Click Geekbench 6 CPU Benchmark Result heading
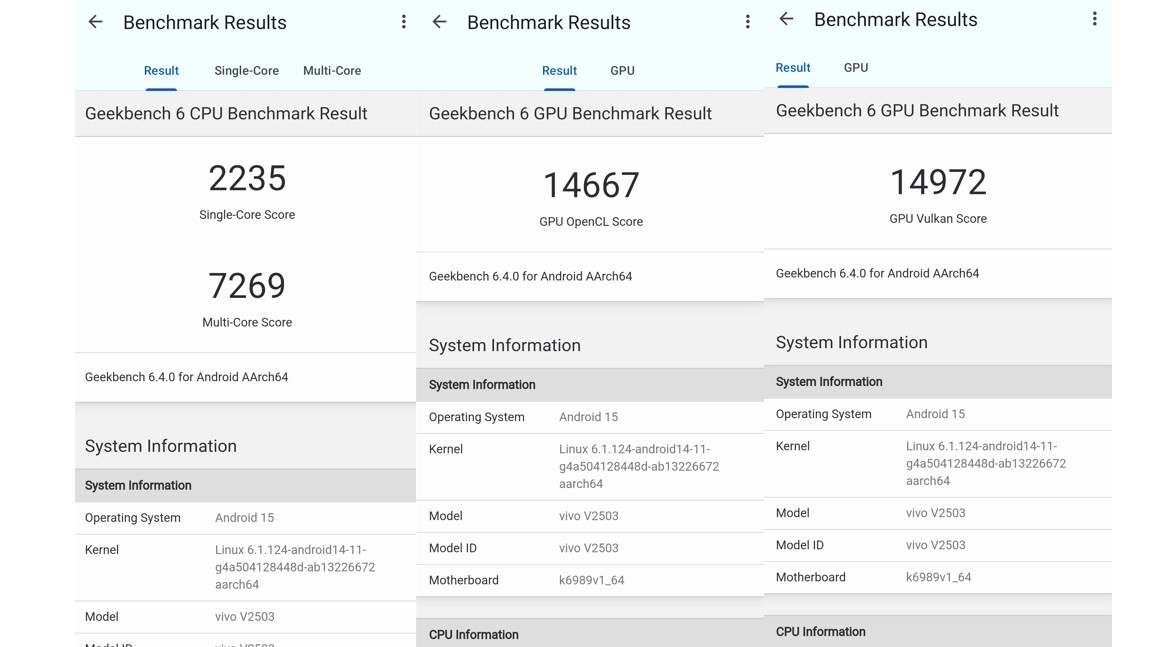The width and height of the screenshot is (1163, 647). tap(226, 114)
